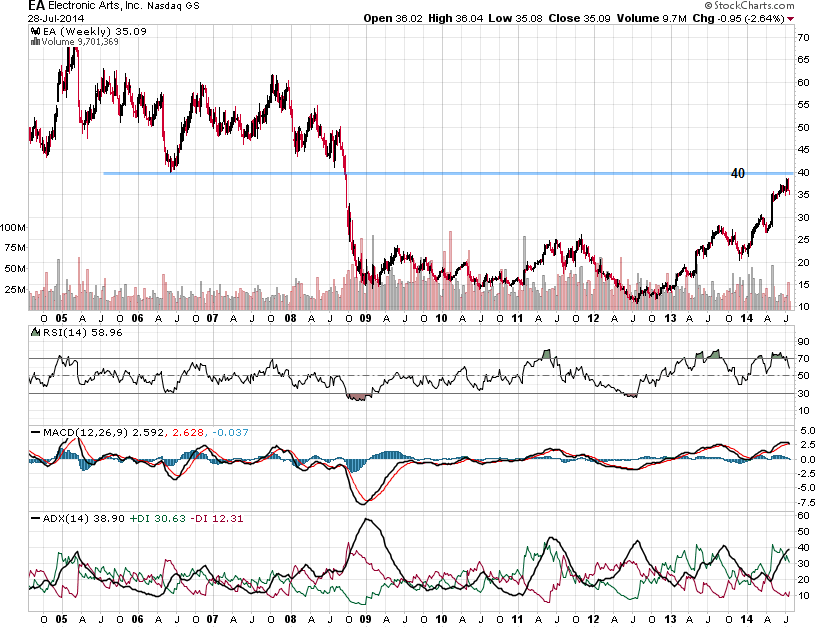This screenshot has height=627, width=815.
Task: Click the Volume 9.7M header value
Action: click(652, 18)
